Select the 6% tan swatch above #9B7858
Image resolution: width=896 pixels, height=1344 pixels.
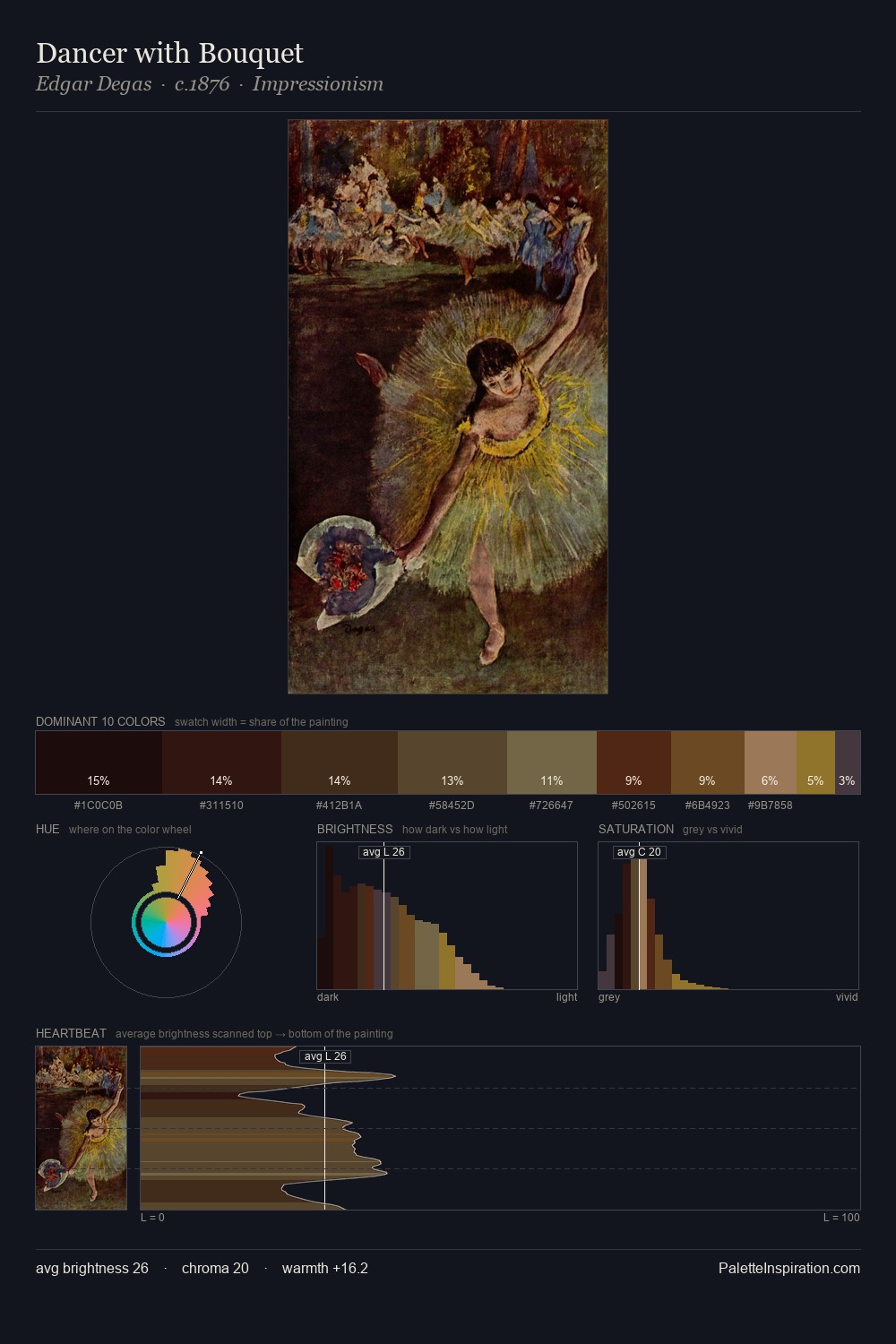click(771, 762)
